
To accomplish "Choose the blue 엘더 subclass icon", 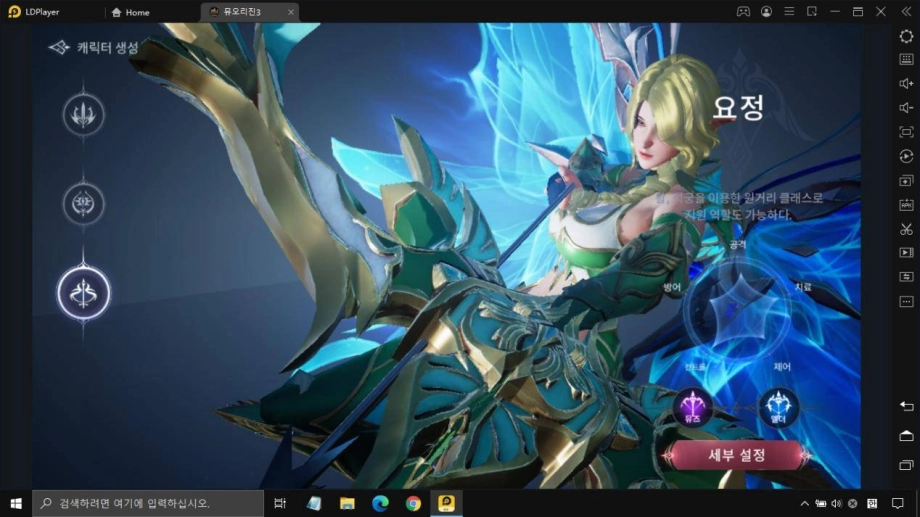I will point(779,407).
